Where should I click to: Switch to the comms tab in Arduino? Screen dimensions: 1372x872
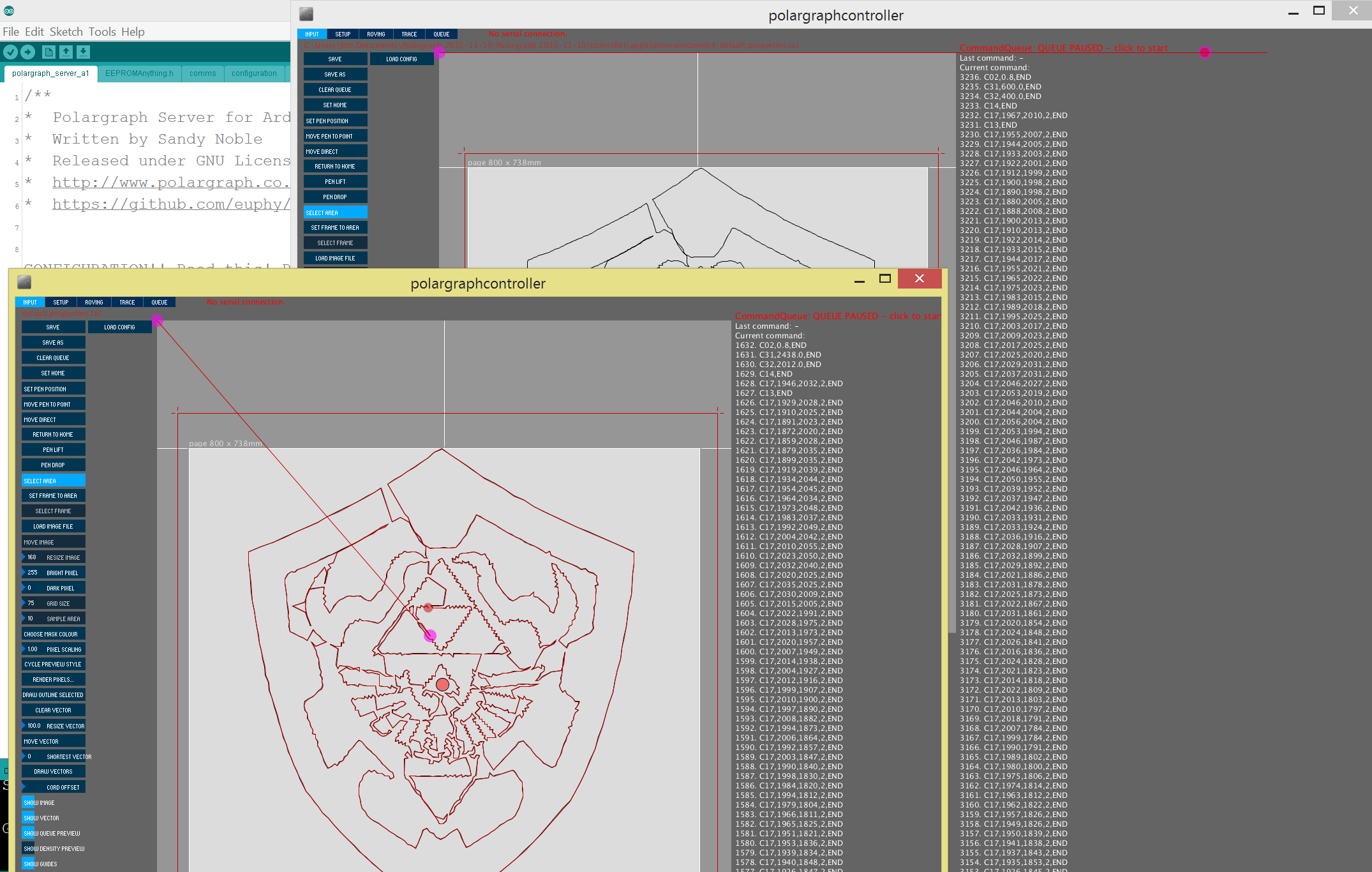click(202, 73)
